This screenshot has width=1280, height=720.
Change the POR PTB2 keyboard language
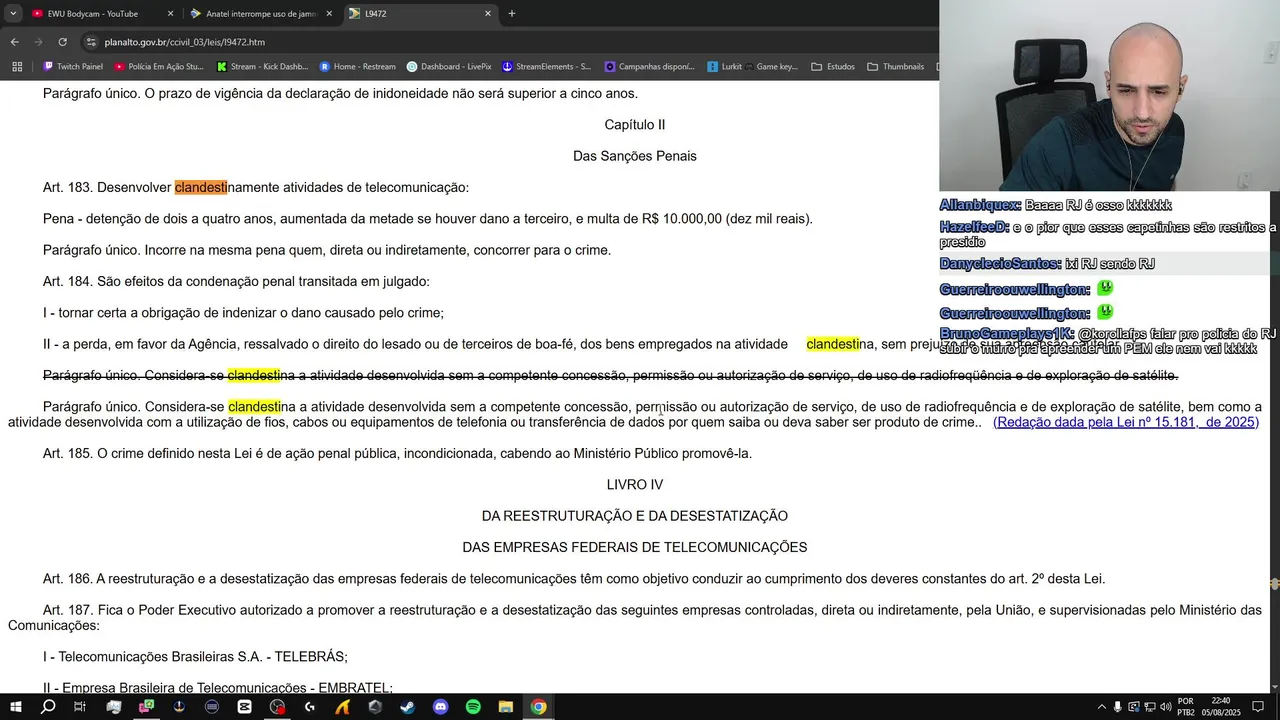tap(1186, 707)
